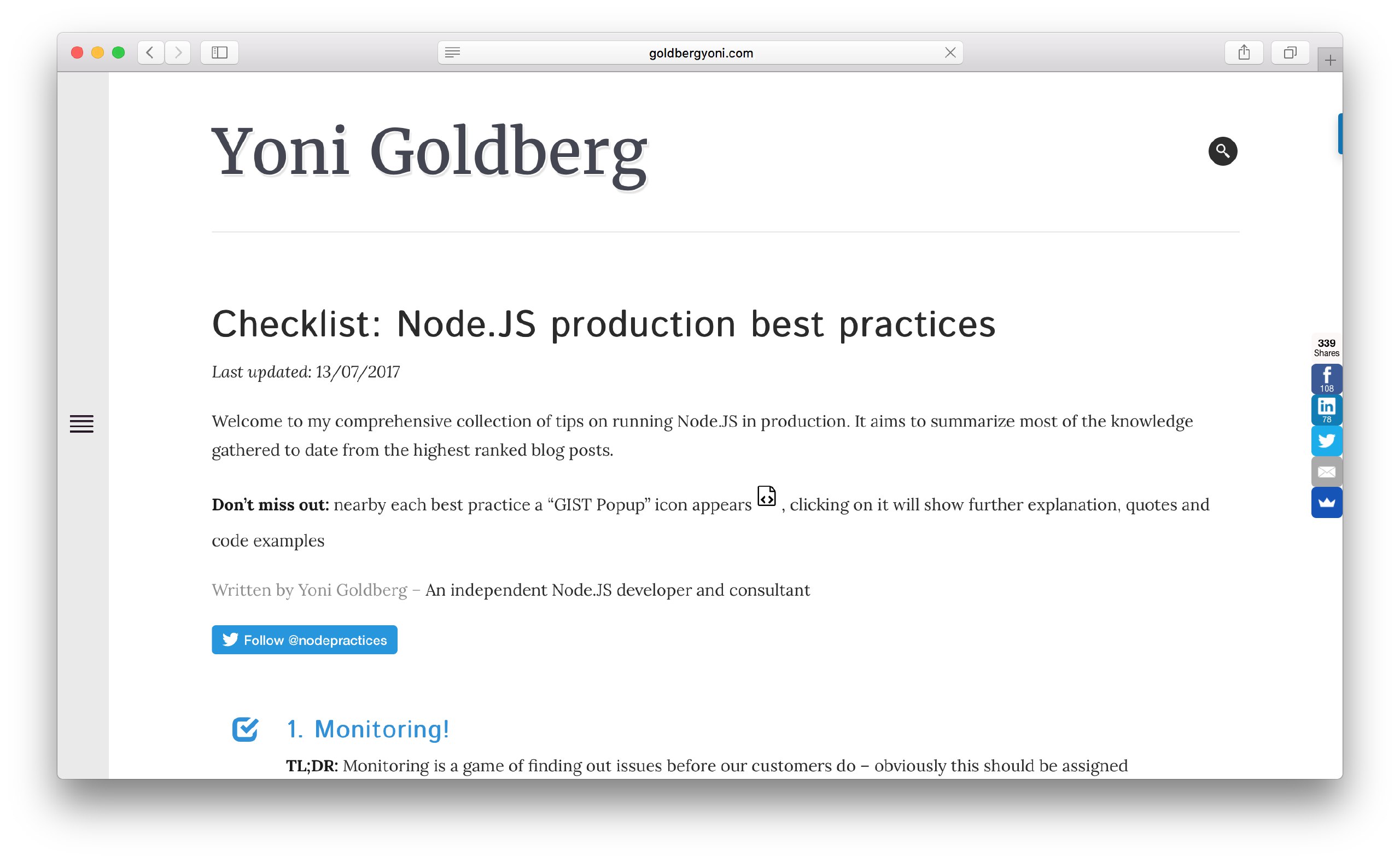Open the site search icon
Image resolution: width=1400 pixels, height=861 pixels.
tap(1222, 151)
